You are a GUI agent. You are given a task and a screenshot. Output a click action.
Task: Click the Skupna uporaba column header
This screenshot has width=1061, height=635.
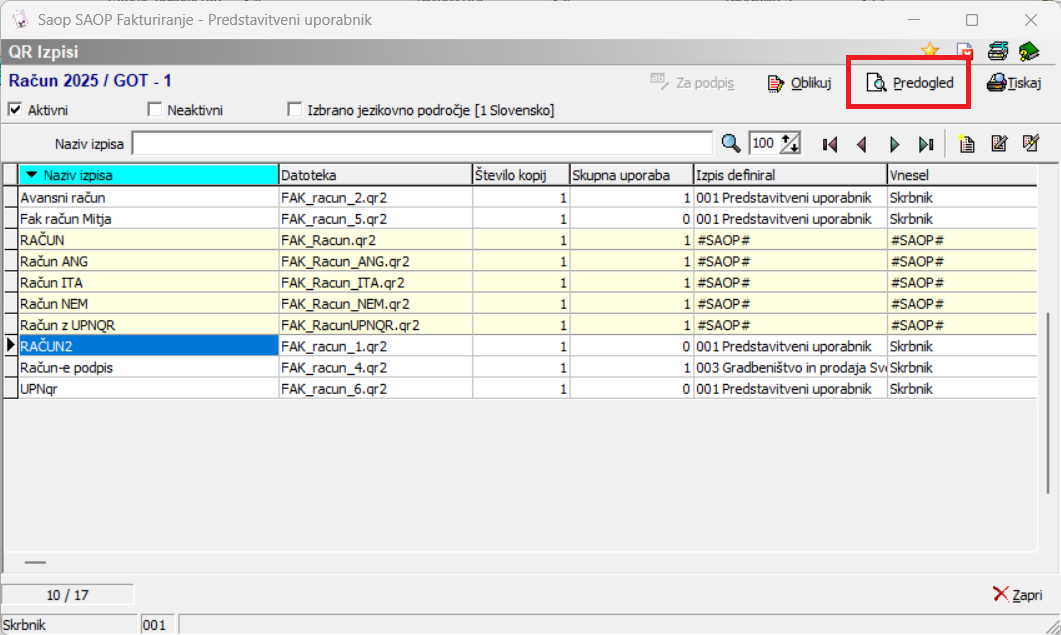click(631, 175)
